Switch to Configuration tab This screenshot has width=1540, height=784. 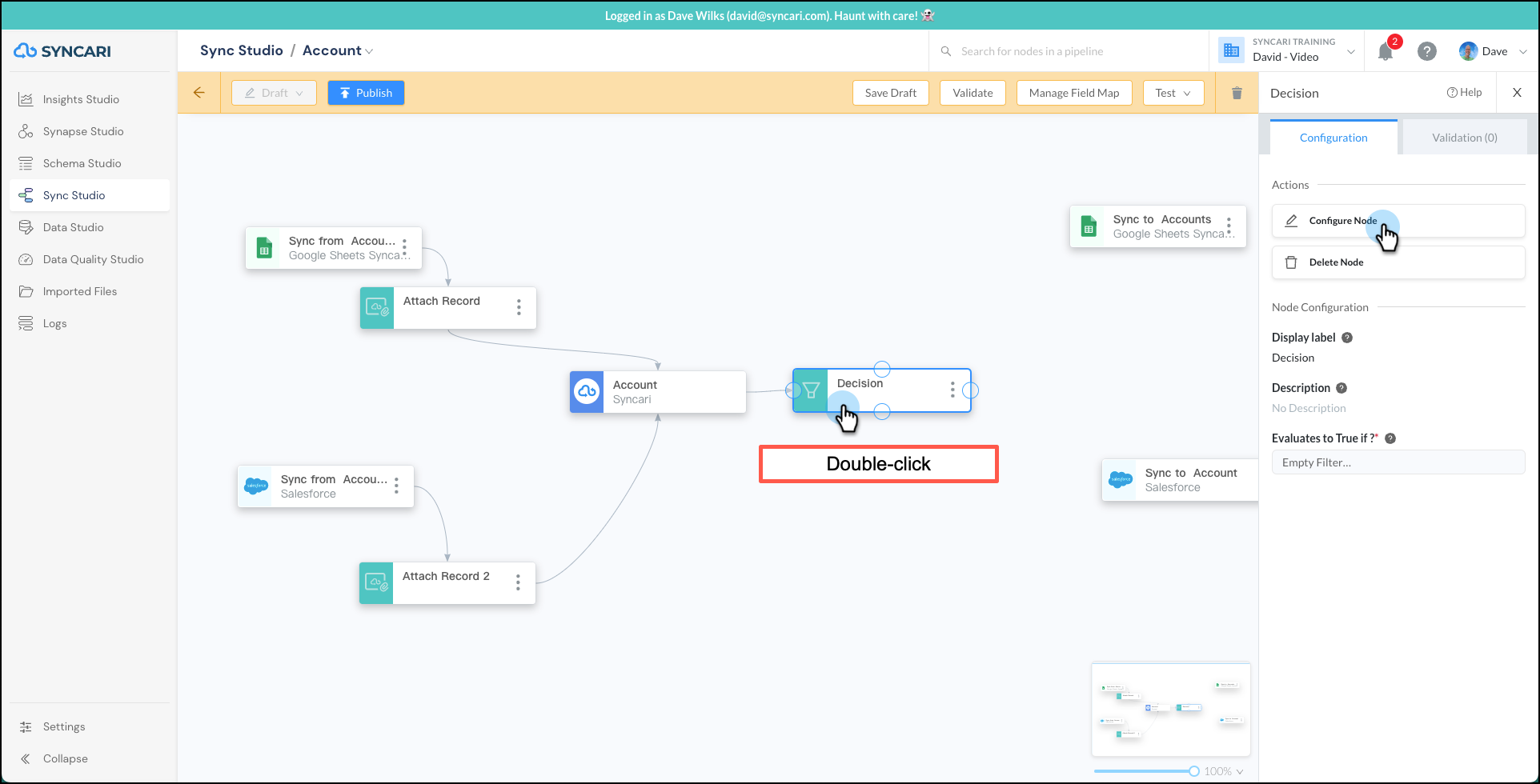point(1333,138)
